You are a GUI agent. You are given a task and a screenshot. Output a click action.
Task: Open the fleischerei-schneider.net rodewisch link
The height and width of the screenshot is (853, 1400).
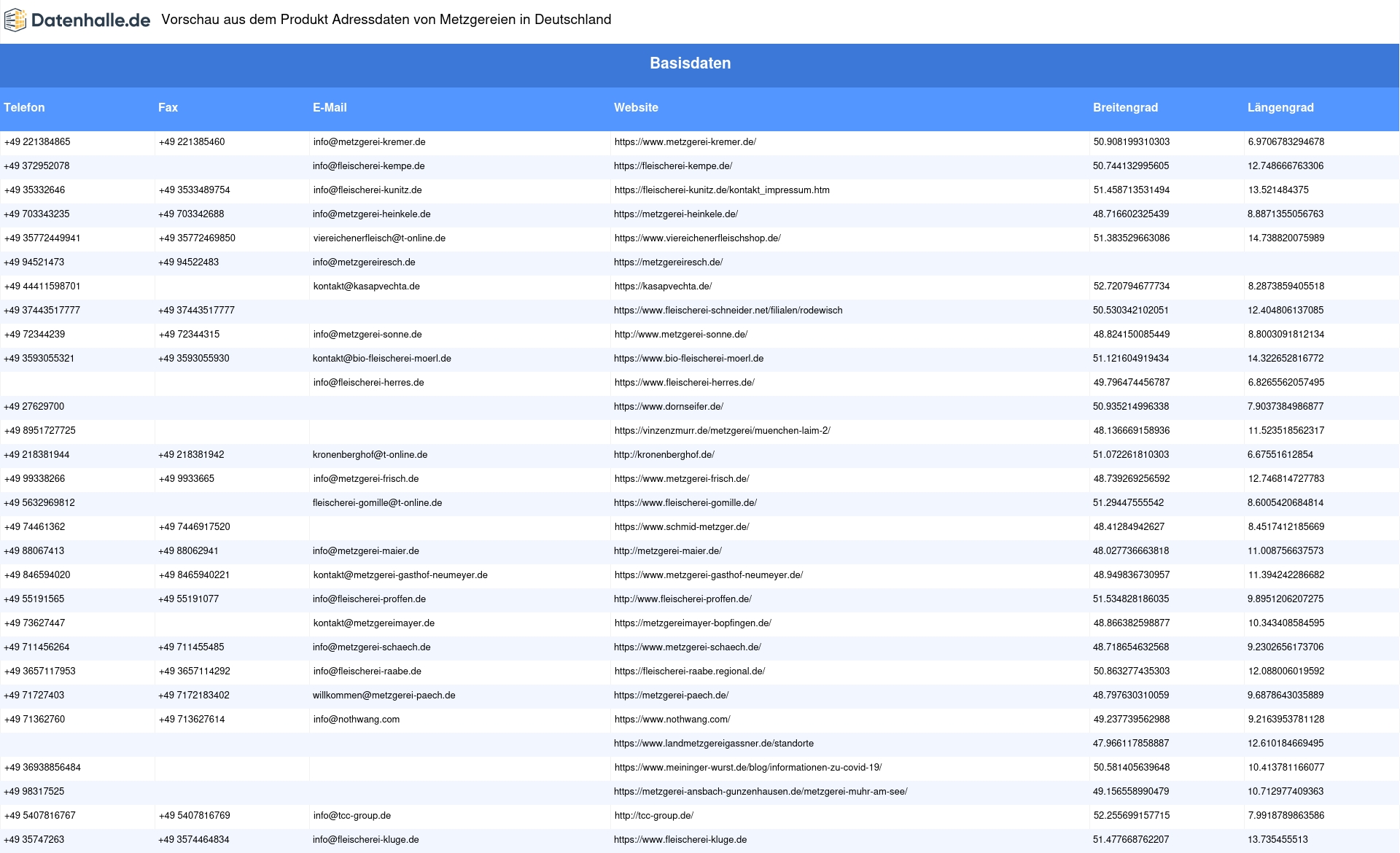(728, 311)
